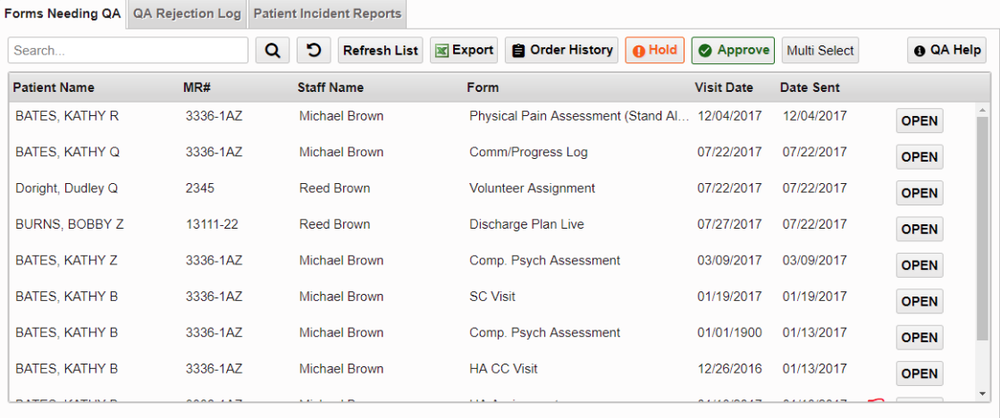Select the Forms Needing QA tab
The height and width of the screenshot is (418, 1000).
(62, 14)
